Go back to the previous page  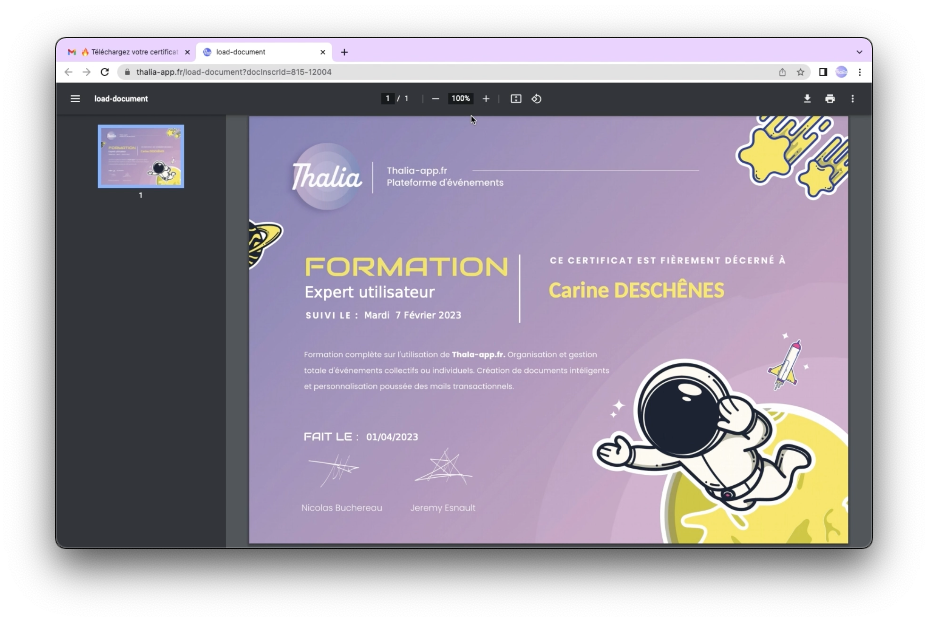(68, 72)
